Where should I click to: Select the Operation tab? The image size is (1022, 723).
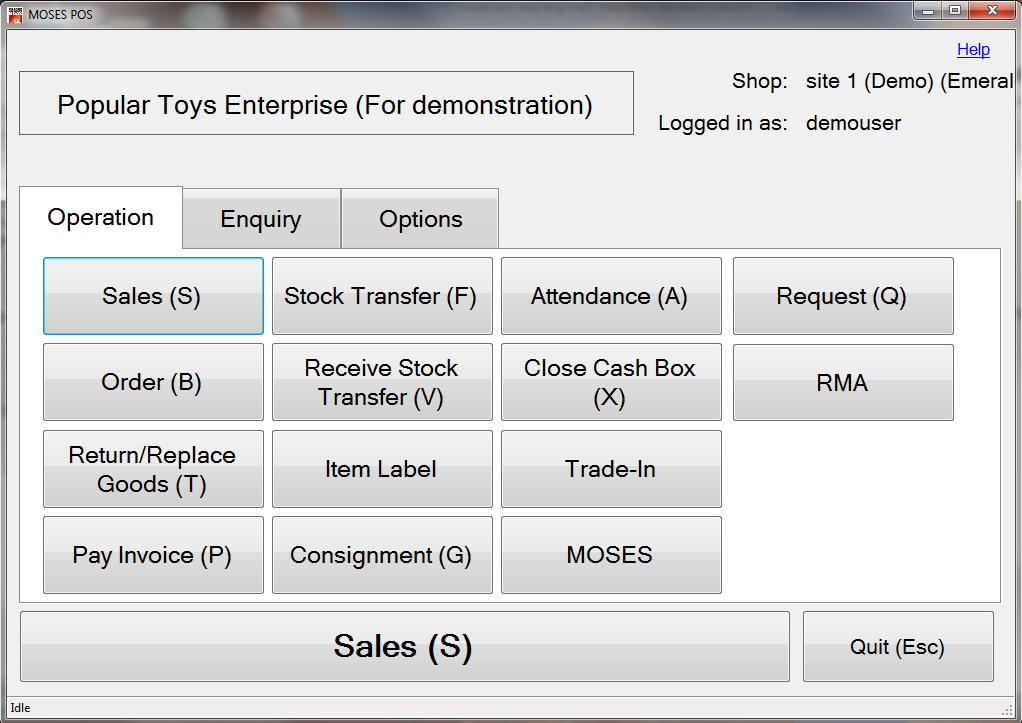[101, 217]
